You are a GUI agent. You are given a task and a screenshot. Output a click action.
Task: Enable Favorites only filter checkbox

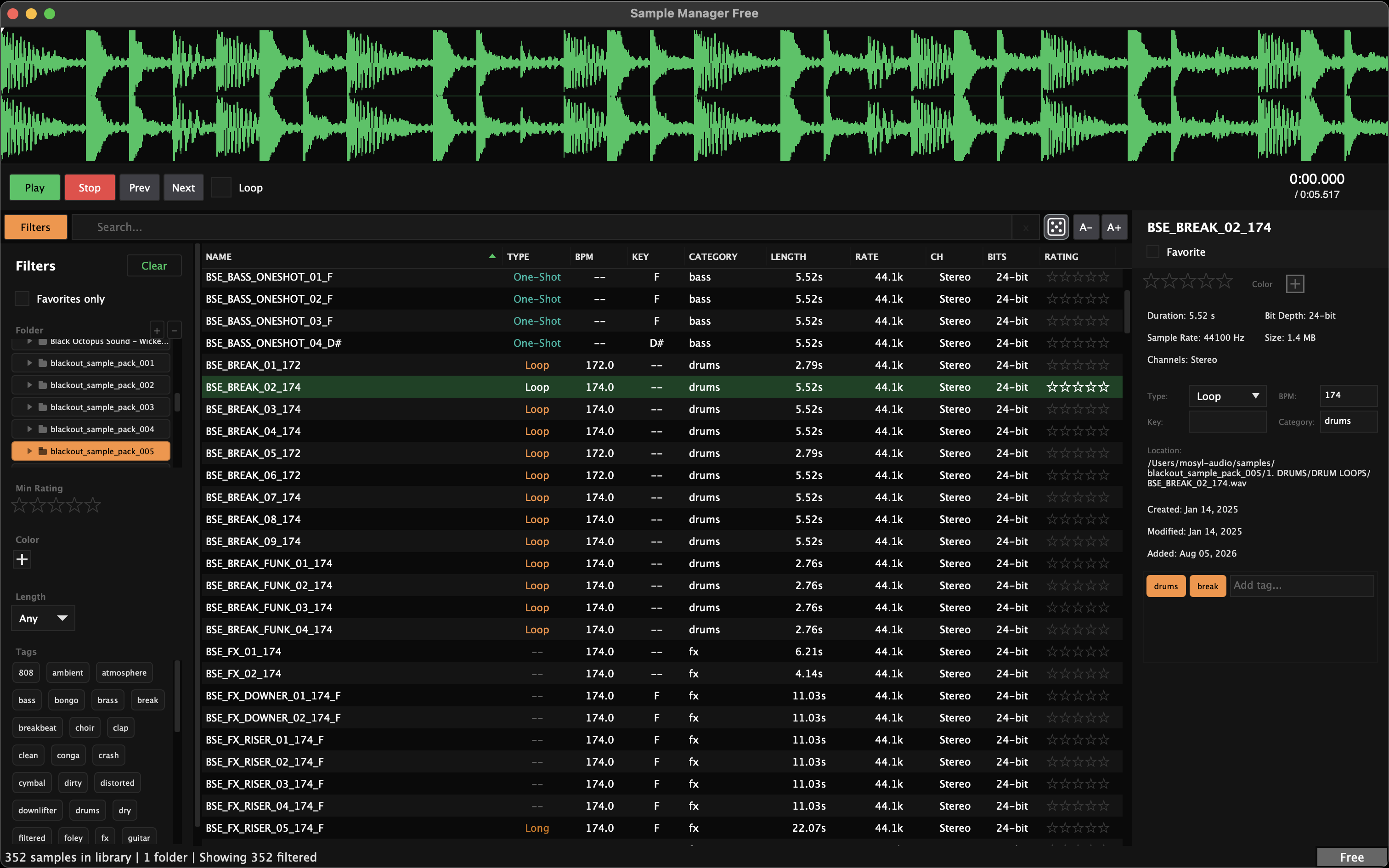click(22, 299)
